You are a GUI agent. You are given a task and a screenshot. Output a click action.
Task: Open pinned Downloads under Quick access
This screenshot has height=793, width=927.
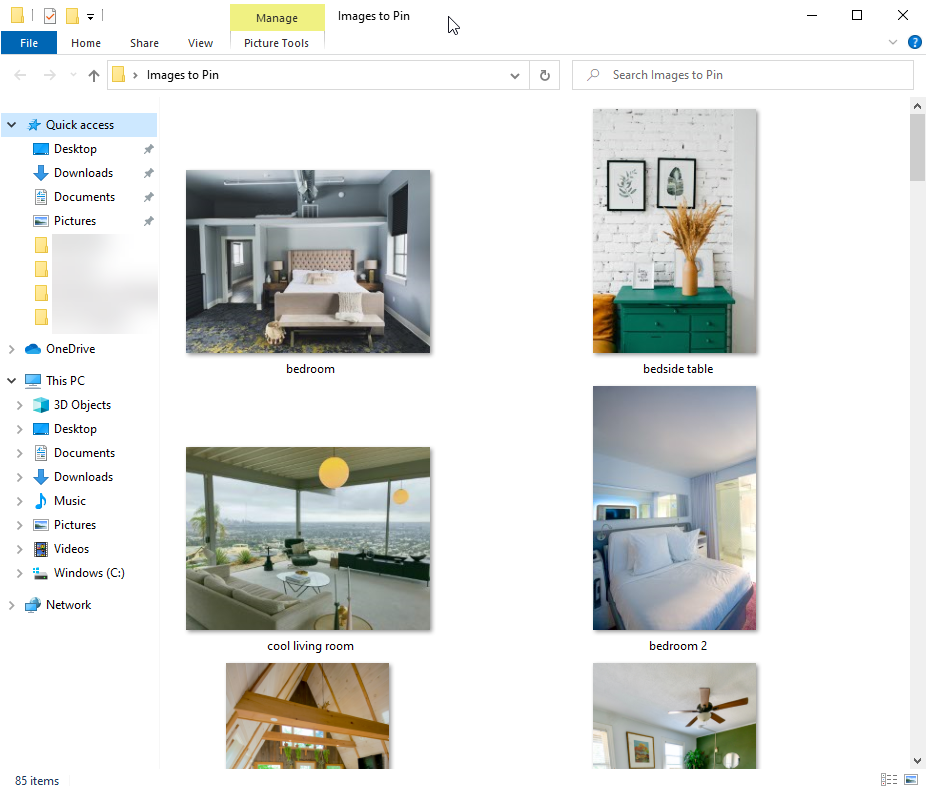83,173
